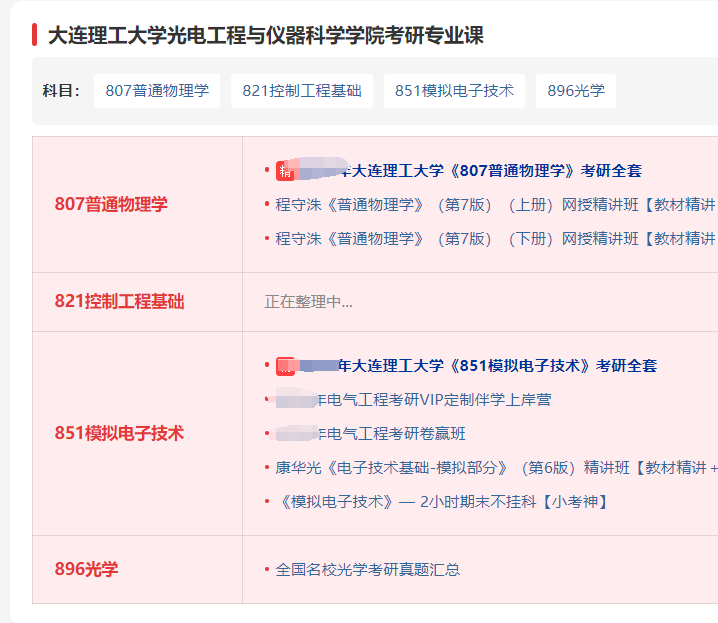Click the page title 大连理工大学光电工程与仪器科学学院考研专业课
The height and width of the screenshot is (623, 718).
(266, 35)
